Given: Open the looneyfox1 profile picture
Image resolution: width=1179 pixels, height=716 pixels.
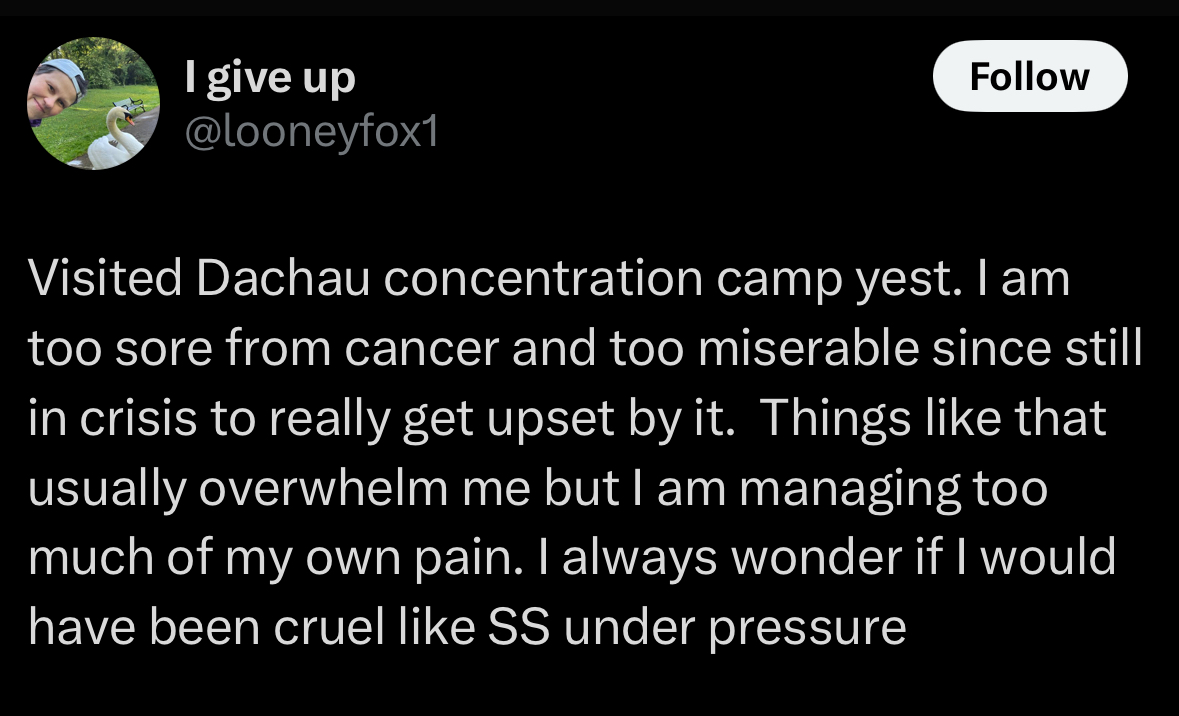Looking at the screenshot, I should (93, 103).
